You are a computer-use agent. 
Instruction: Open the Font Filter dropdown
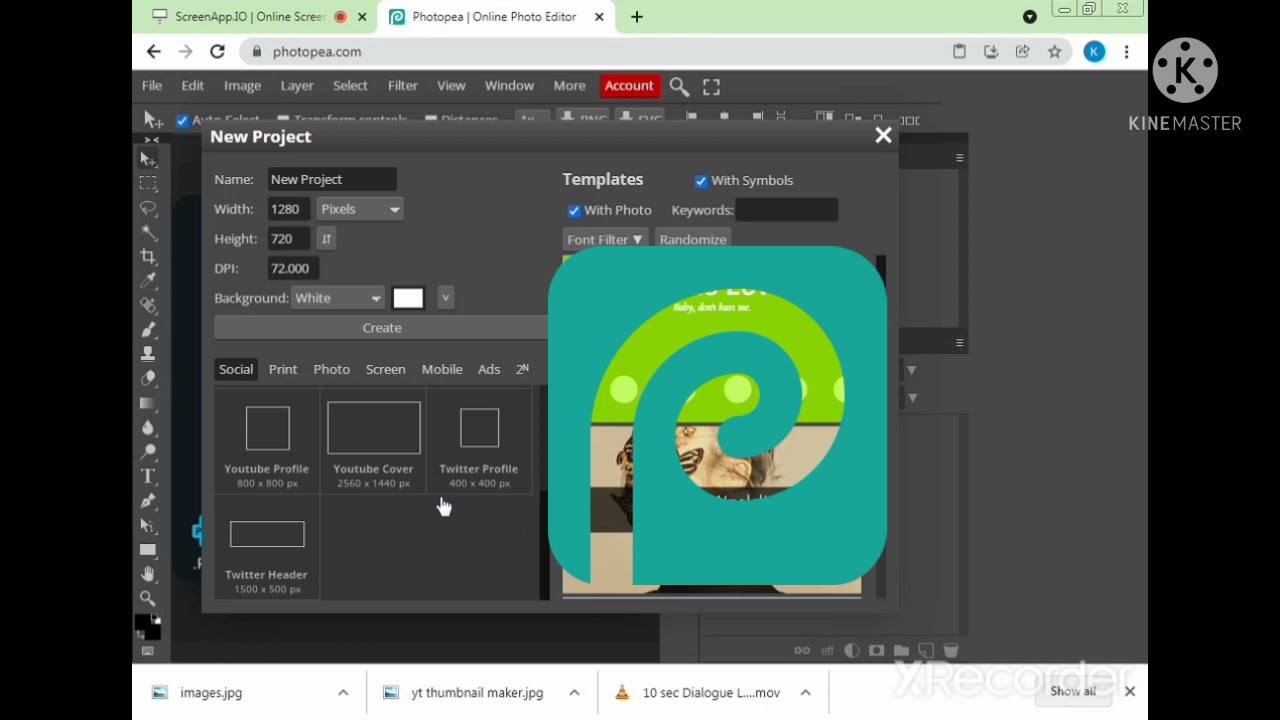tap(605, 240)
